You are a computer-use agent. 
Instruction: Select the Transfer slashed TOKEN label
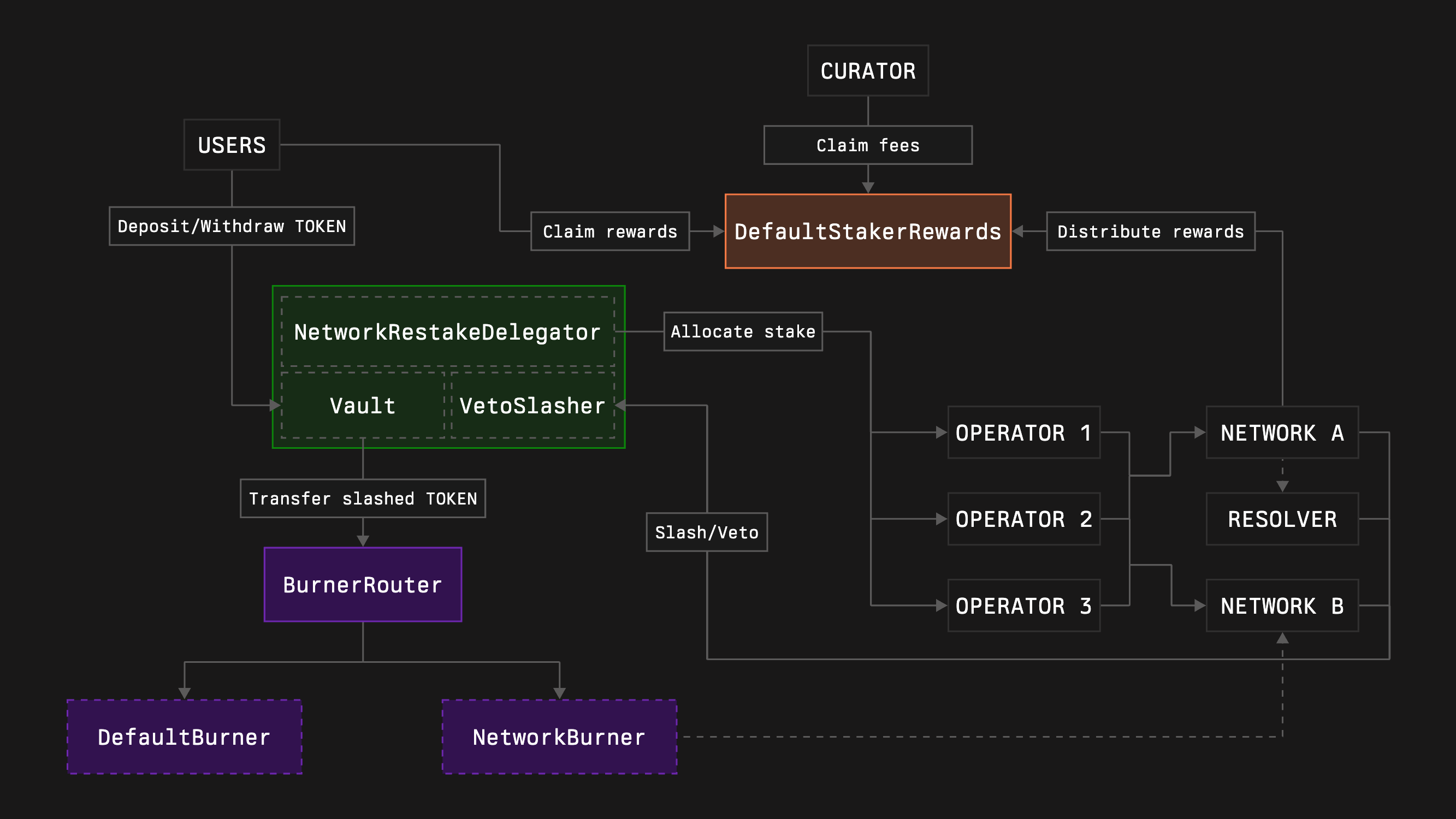click(363, 498)
